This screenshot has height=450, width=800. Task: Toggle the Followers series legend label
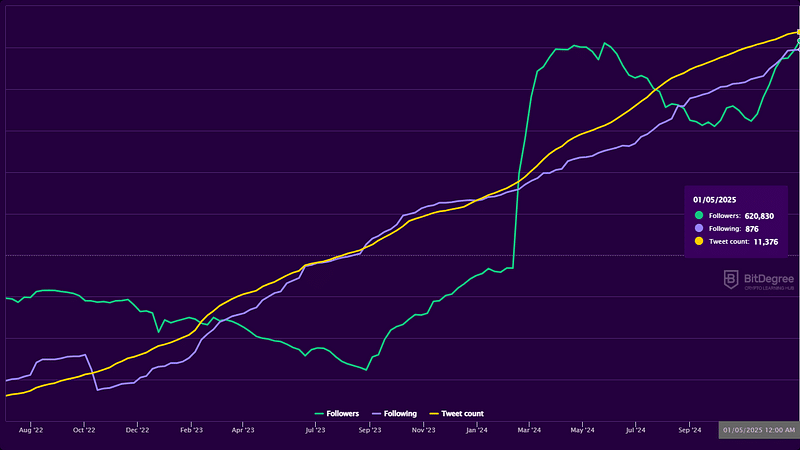344,413
